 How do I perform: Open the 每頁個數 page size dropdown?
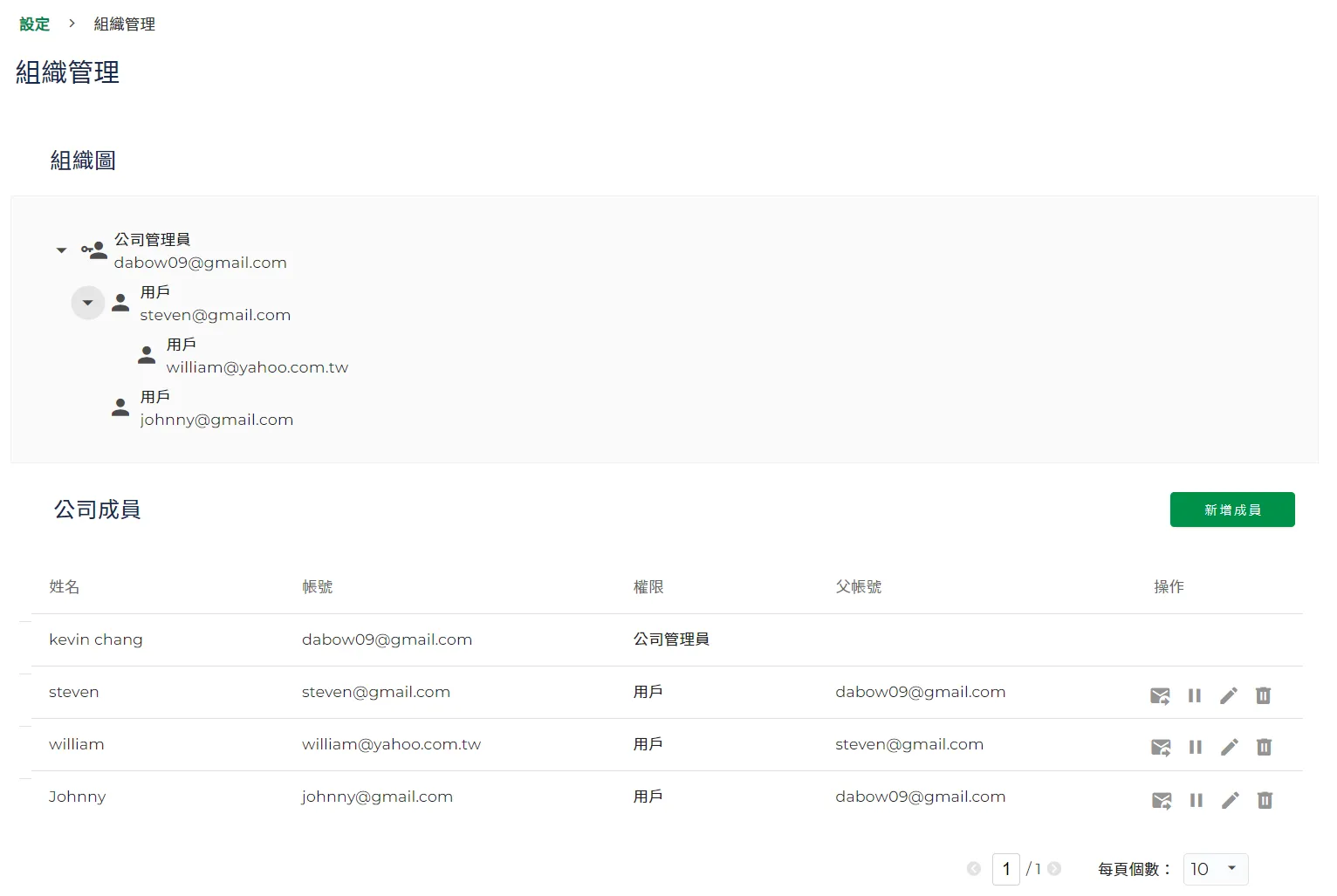[1216, 869]
